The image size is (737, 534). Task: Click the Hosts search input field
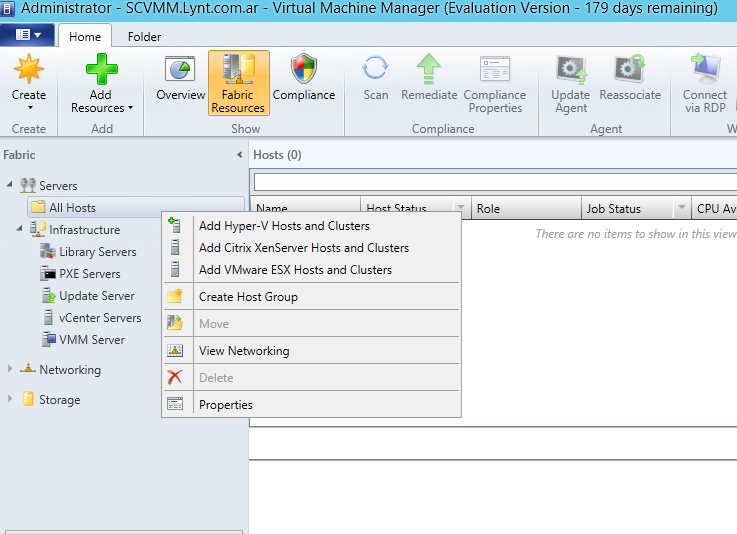click(x=495, y=182)
